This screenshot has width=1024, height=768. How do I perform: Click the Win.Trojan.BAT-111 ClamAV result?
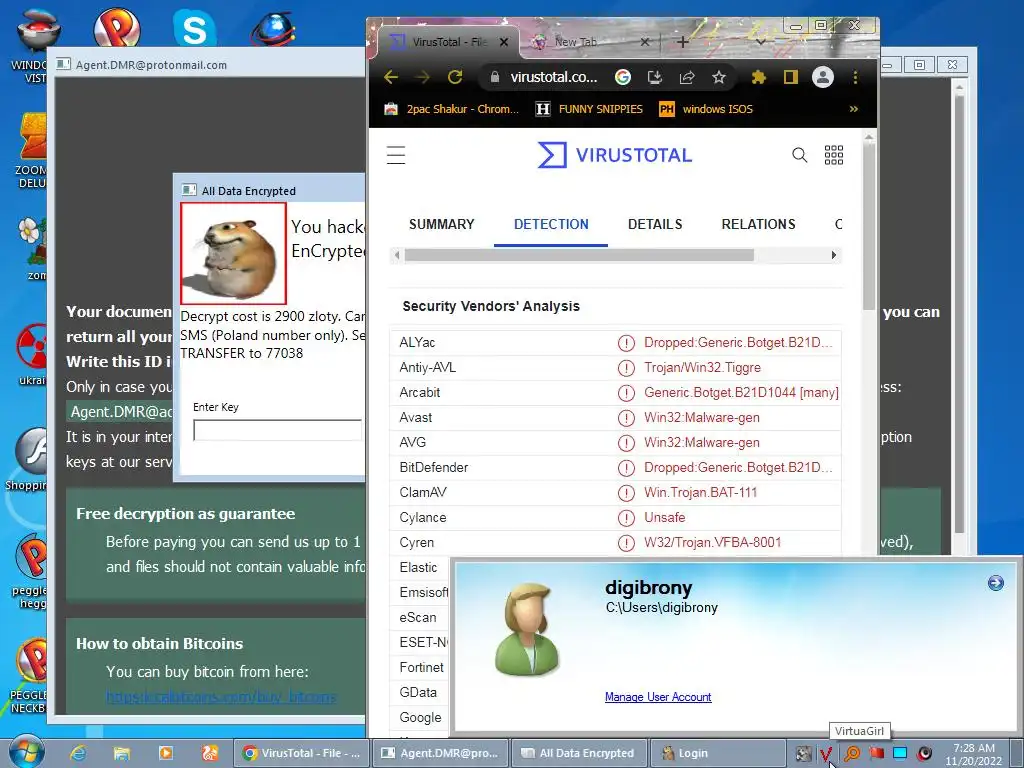click(701, 492)
